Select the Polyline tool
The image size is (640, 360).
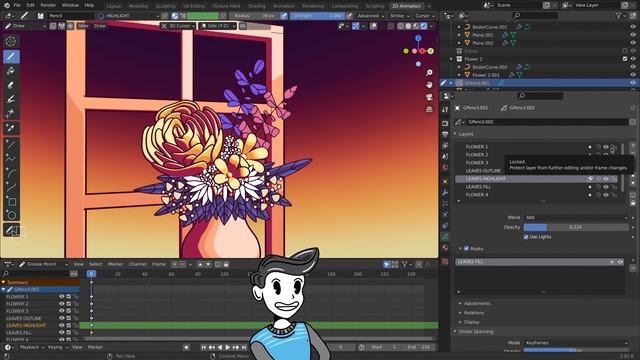[x=11, y=159]
